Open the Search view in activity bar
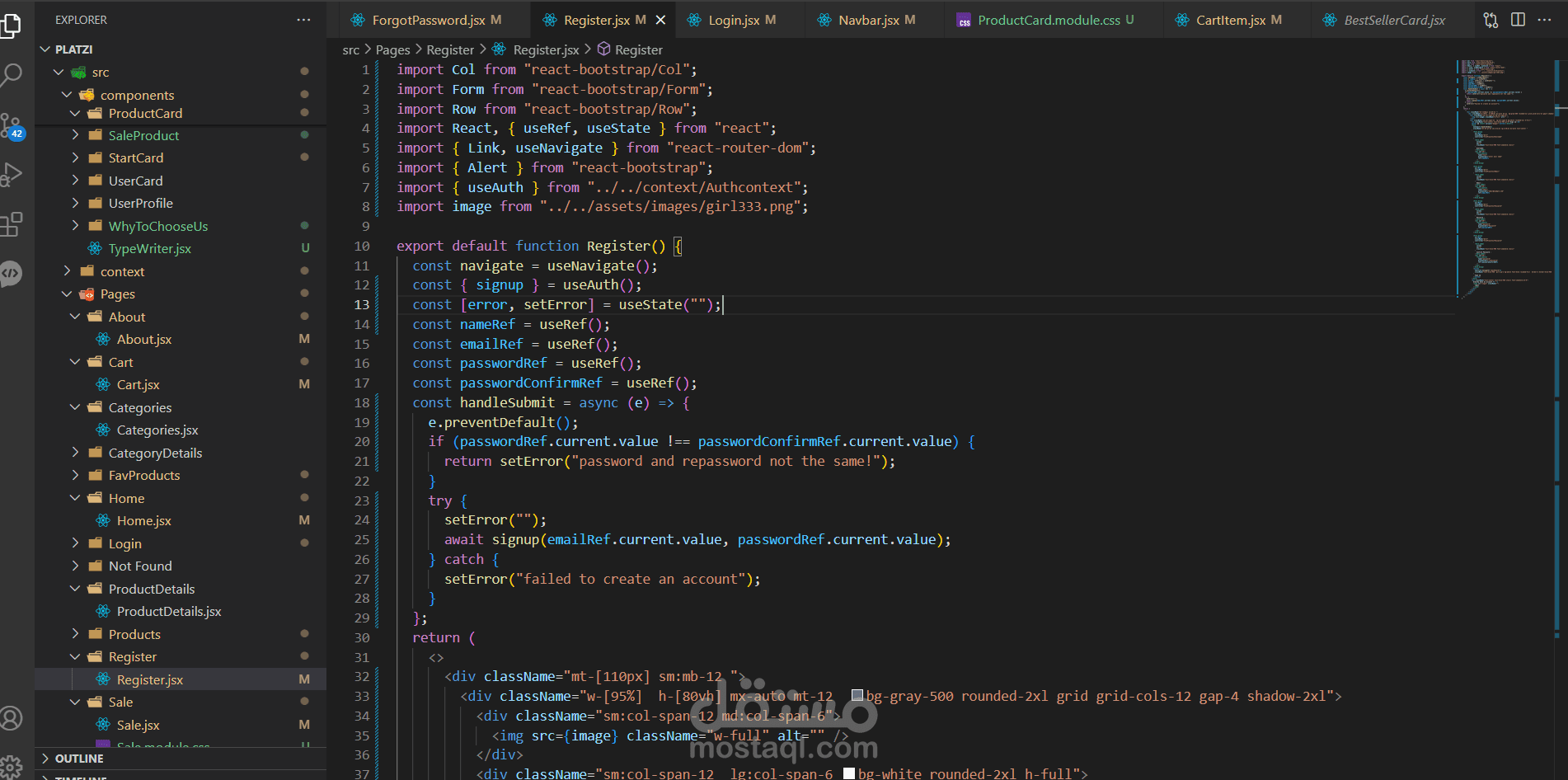1568x780 pixels. (12, 75)
